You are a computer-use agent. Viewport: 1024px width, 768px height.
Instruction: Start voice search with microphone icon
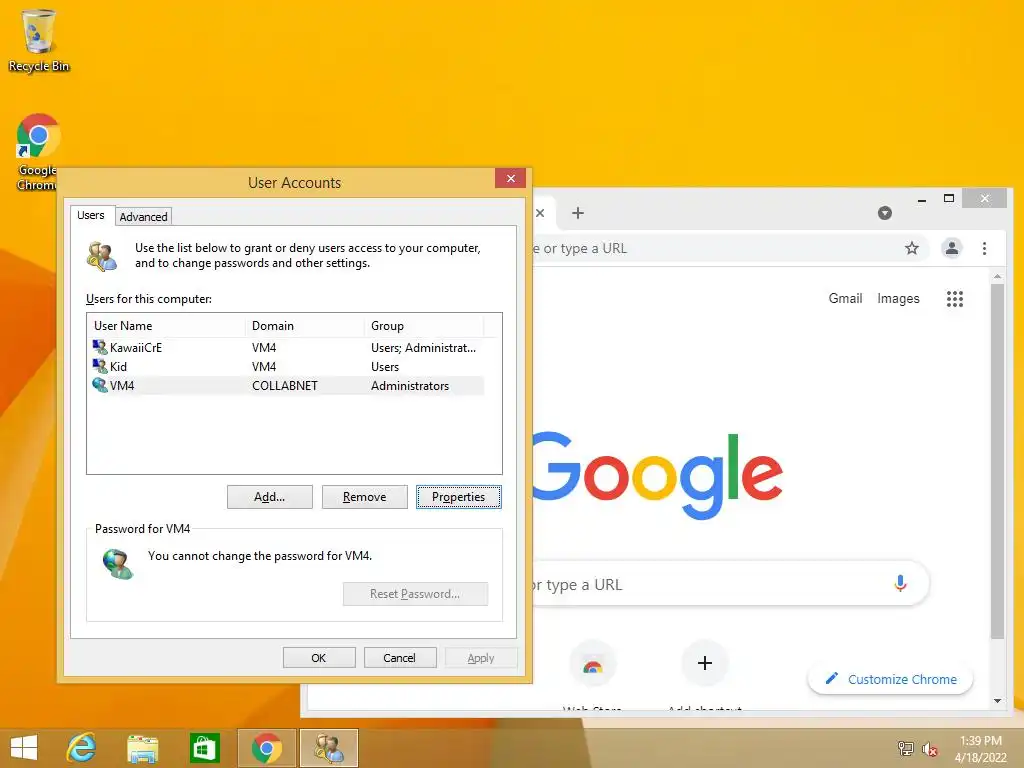pyautogui.click(x=900, y=583)
